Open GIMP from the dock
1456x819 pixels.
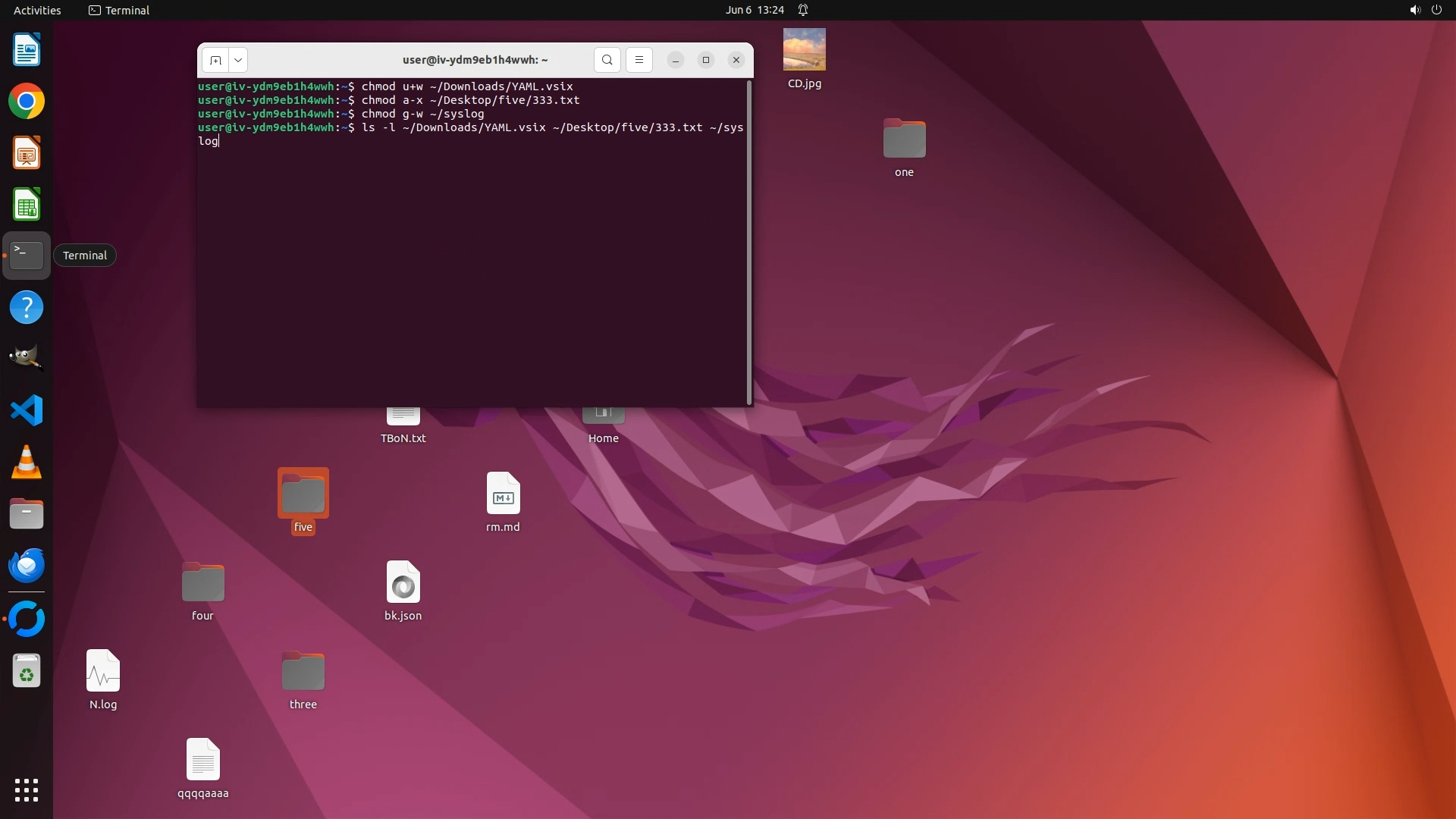[x=27, y=358]
